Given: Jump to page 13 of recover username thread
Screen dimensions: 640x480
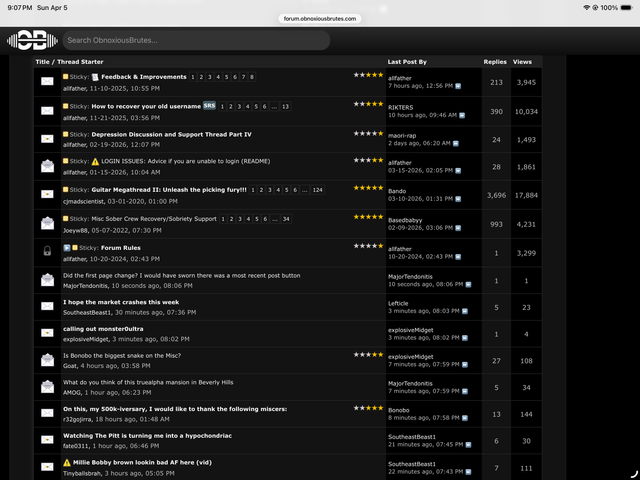Looking at the screenshot, I should [x=285, y=107].
